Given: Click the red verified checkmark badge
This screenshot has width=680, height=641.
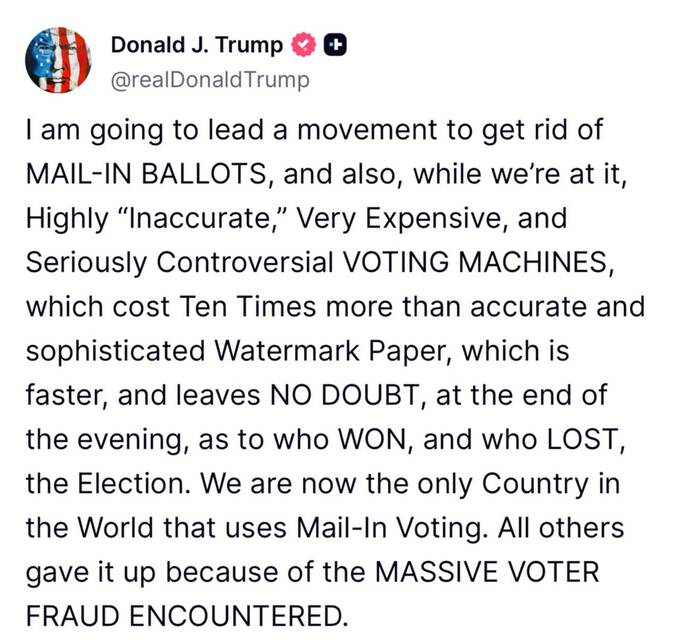Looking at the screenshot, I should click(304, 45).
